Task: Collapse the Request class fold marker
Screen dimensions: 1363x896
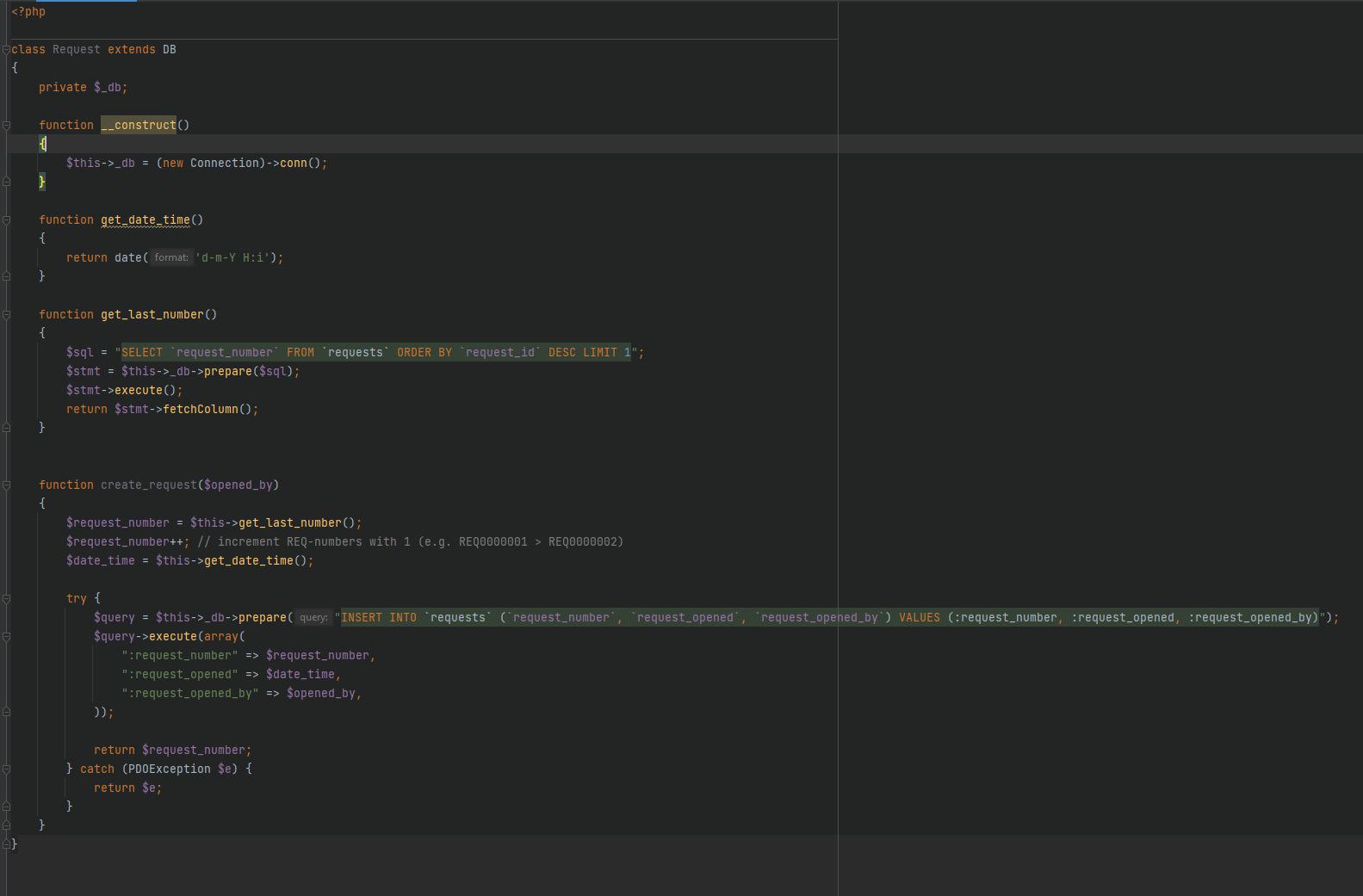Action: point(6,50)
